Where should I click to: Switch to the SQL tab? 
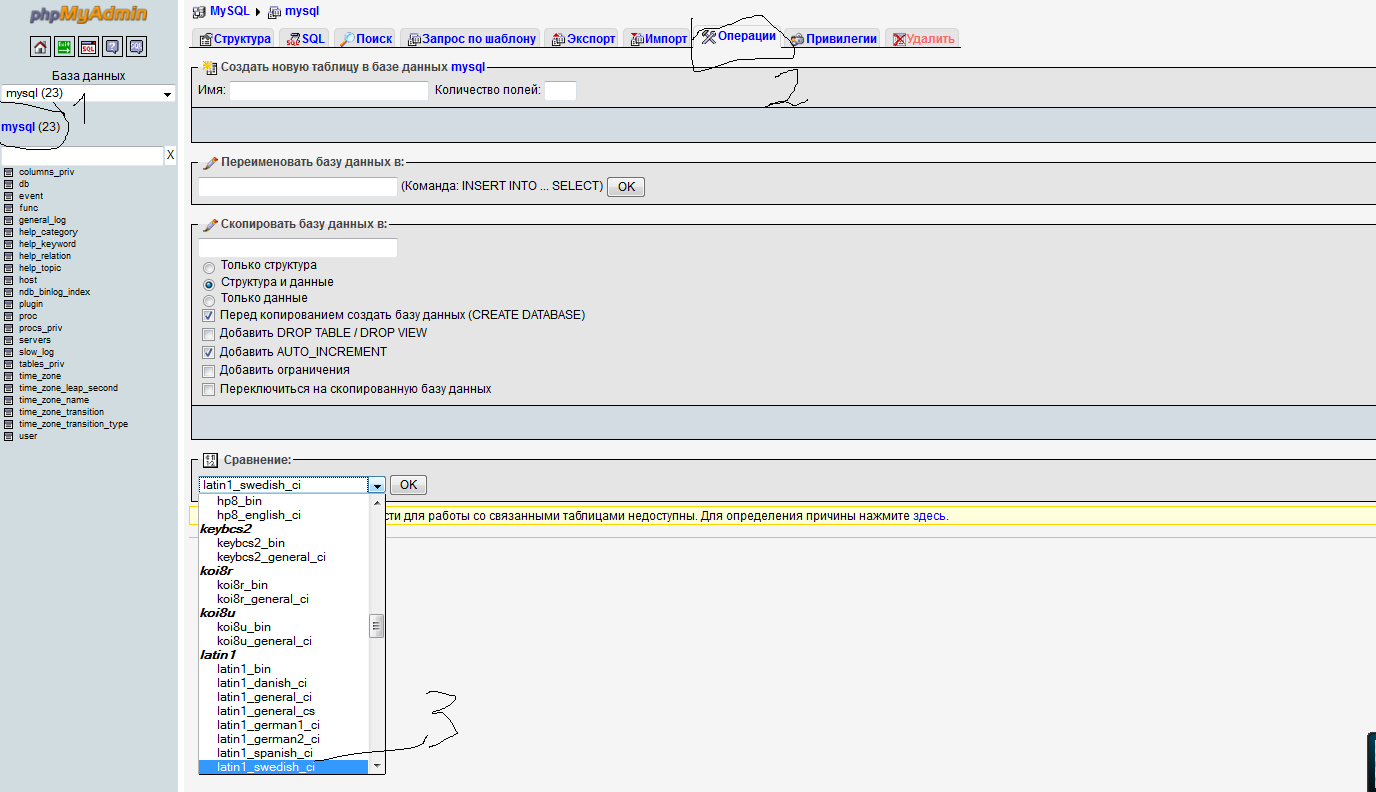tap(305, 39)
